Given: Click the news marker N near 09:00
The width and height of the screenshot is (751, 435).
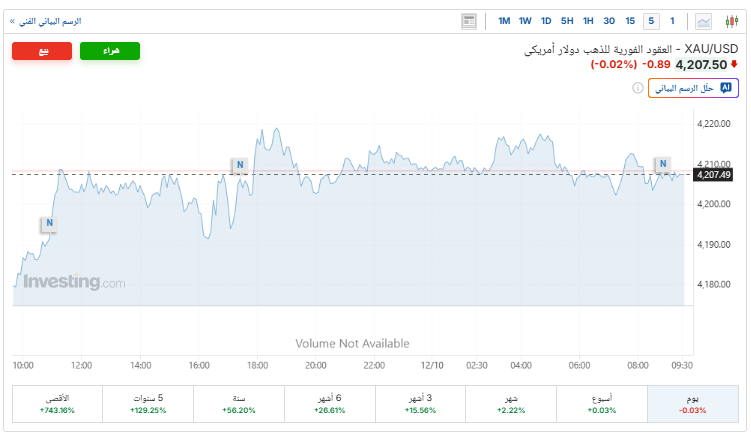Looking at the screenshot, I should coord(661,164).
